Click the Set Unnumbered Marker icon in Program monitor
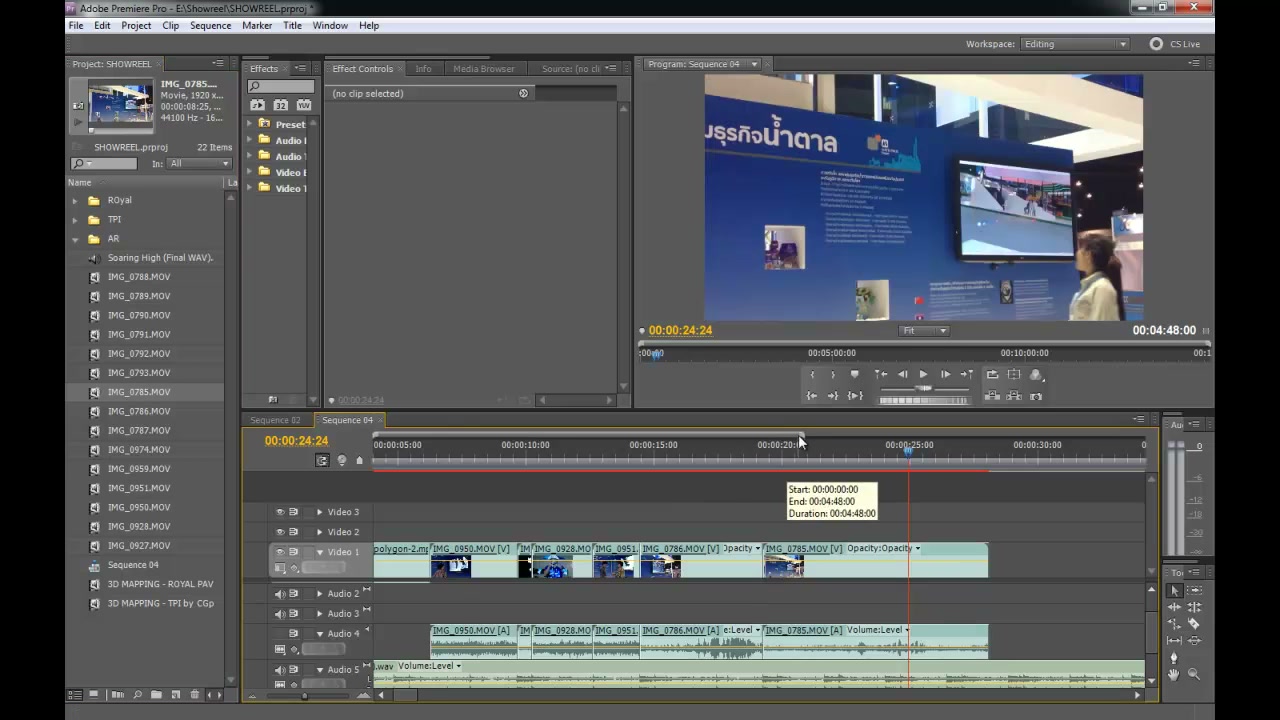Viewport: 1280px width, 720px height. [x=854, y=375]
